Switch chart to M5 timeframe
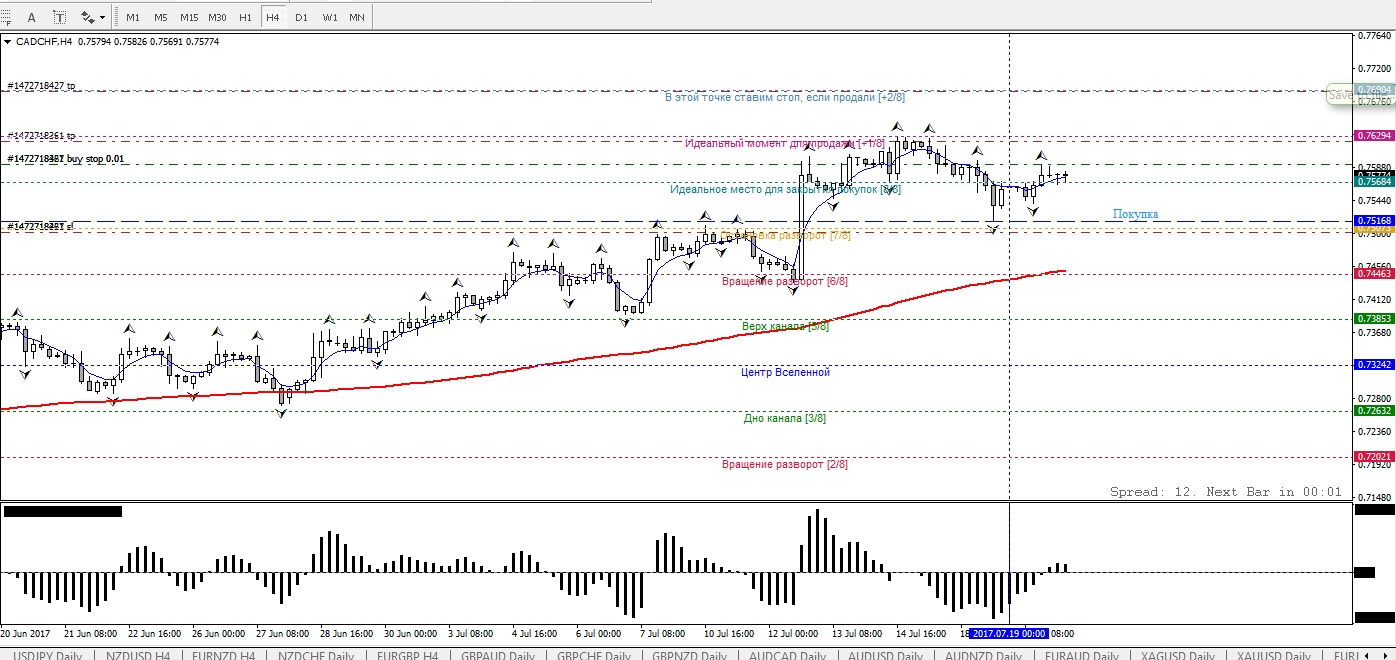 coord(161,17)
